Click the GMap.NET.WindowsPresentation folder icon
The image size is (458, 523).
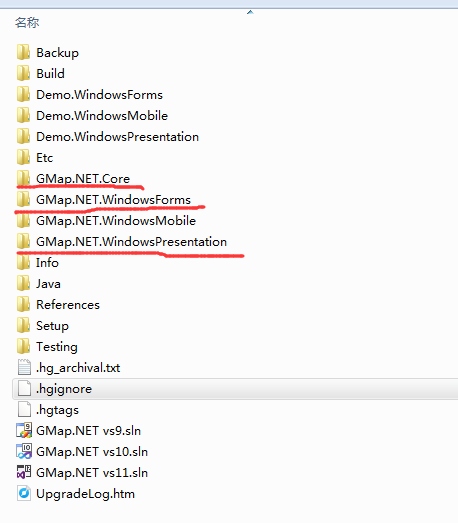(x=23, y=241)
